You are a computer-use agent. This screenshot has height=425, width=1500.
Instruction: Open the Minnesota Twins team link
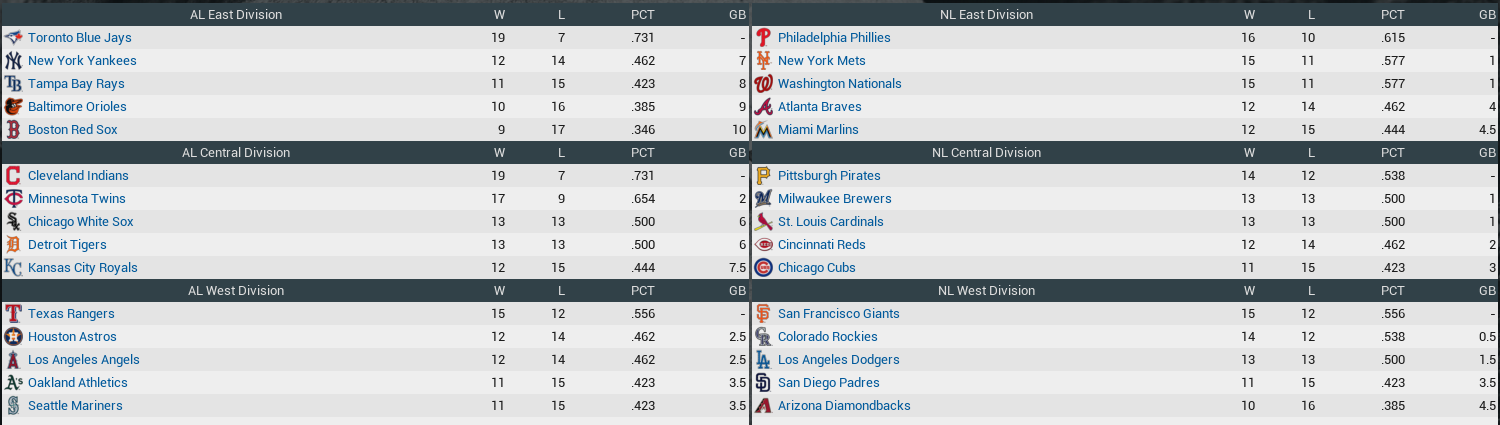click(76, 199)
